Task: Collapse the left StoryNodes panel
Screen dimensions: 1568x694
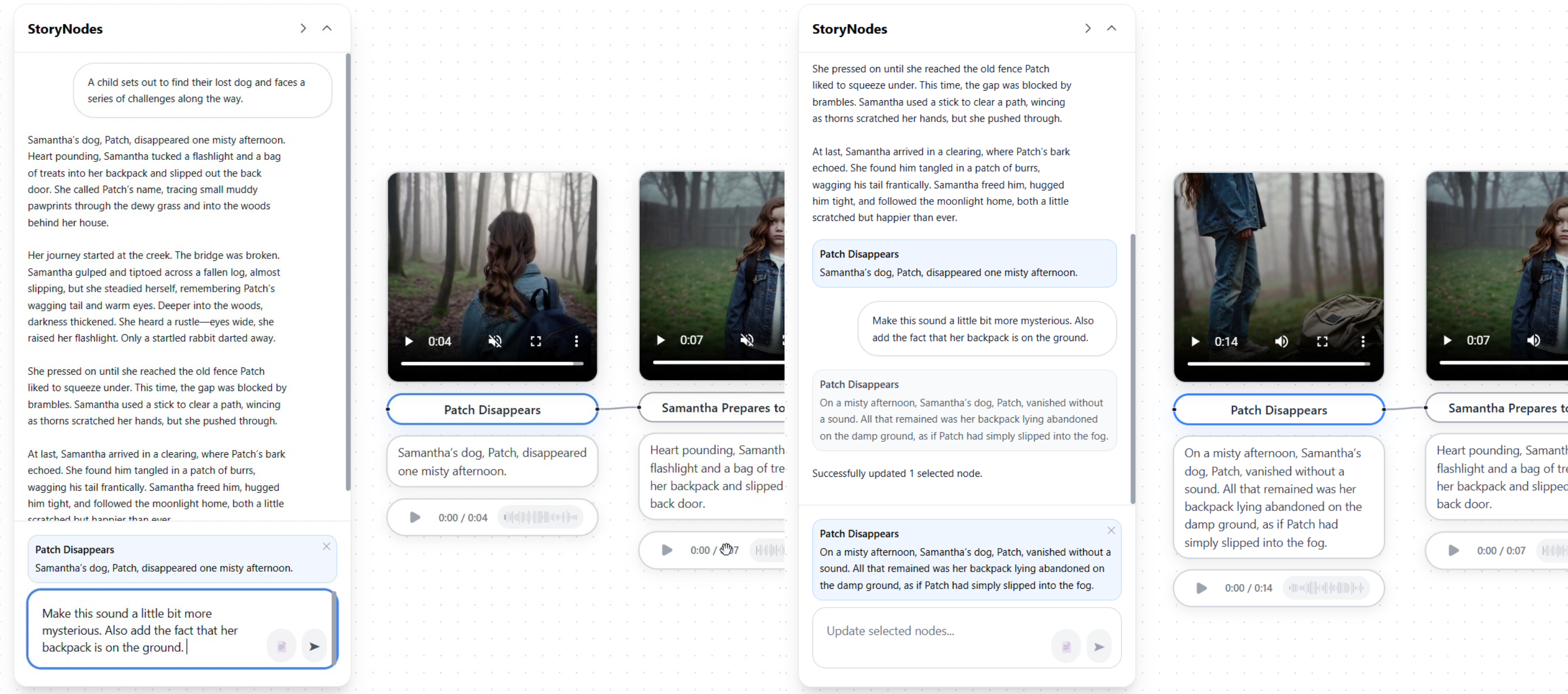Action: (327, 28)
